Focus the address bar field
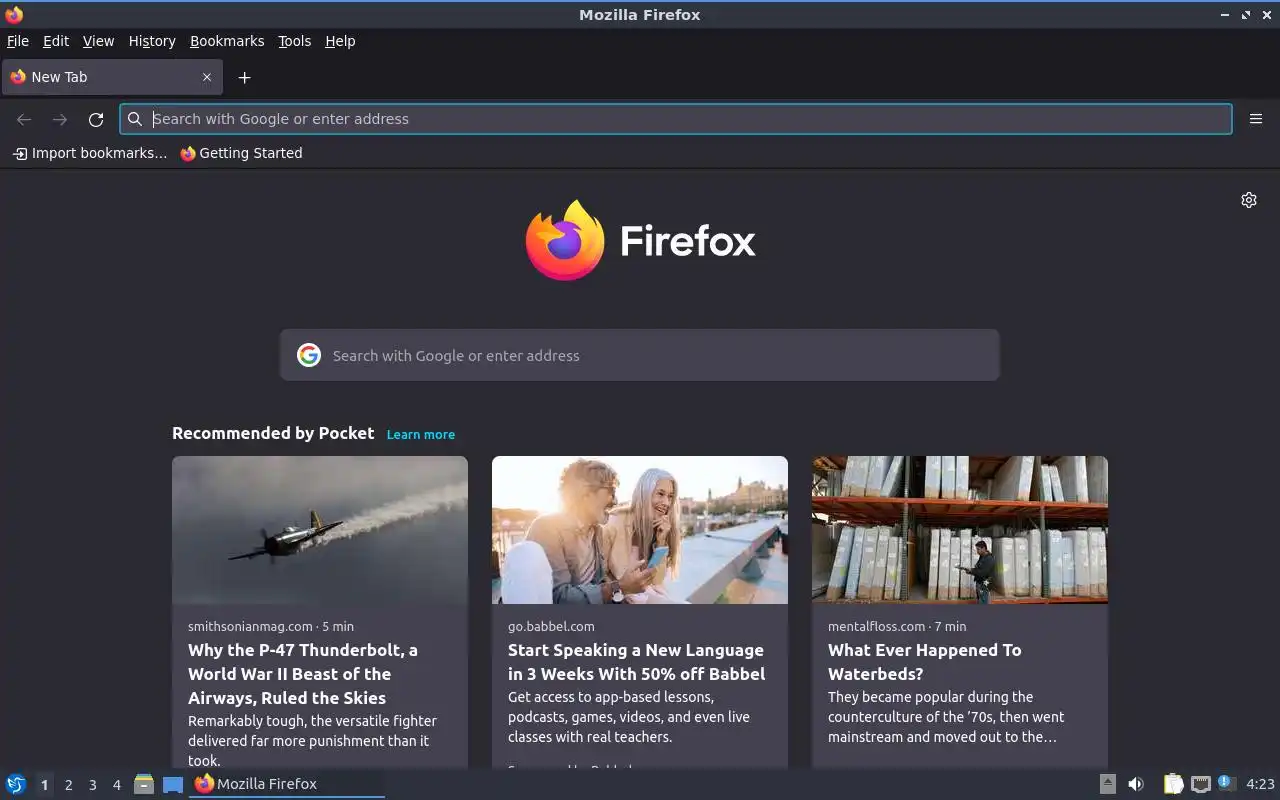This screenshot has height=800, width=1280. tap(676, 119)
